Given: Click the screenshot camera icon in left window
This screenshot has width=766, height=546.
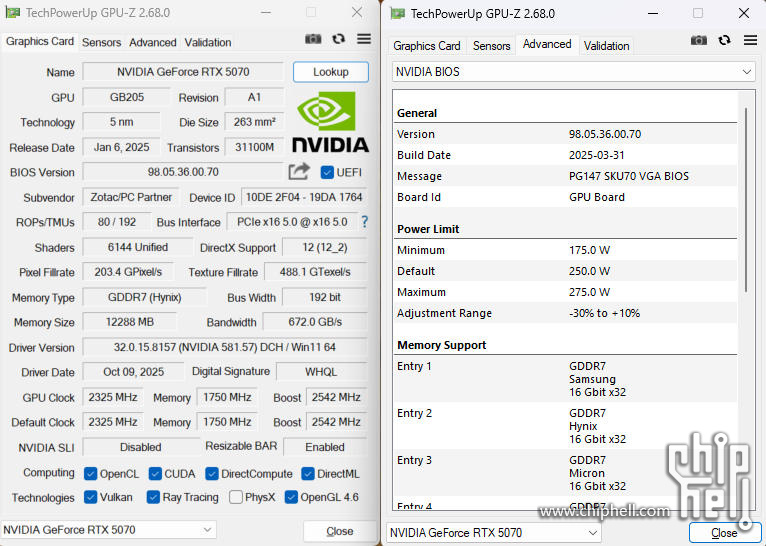Looking at the screenshot, I should [x=313, y=39].
